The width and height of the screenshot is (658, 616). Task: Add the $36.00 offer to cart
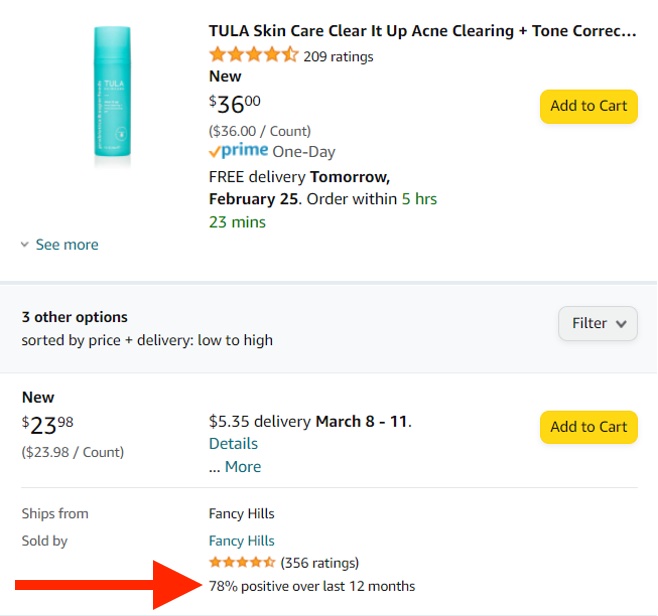[588, 106]
